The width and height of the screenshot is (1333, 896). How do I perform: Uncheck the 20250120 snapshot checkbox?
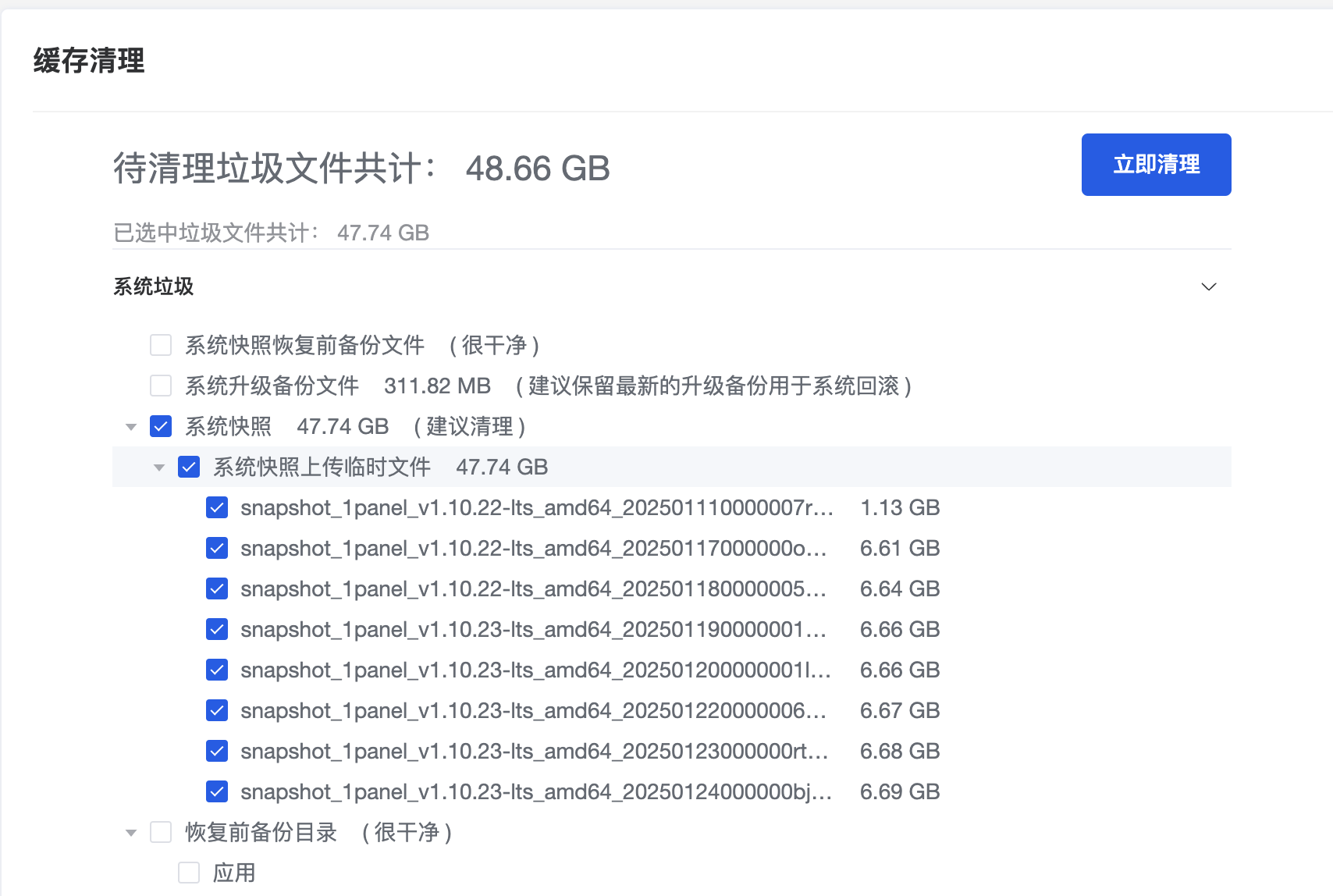[x=217, y=670]
